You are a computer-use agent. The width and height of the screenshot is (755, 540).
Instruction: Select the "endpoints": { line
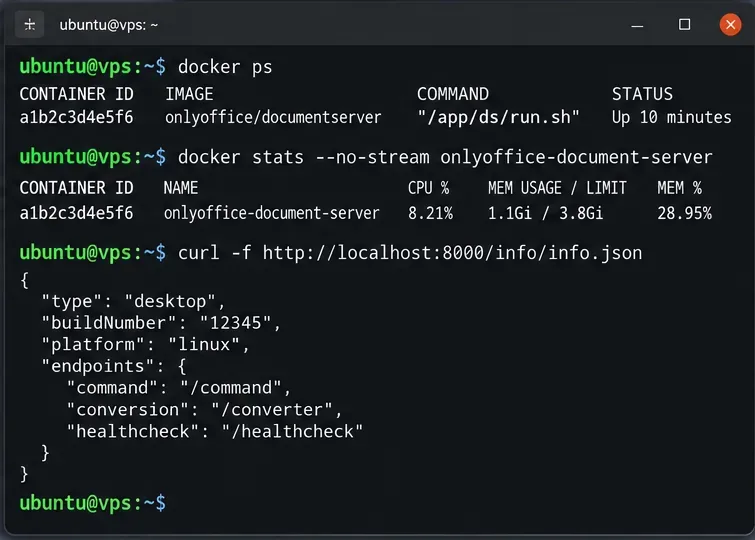(x=114, y=367)
